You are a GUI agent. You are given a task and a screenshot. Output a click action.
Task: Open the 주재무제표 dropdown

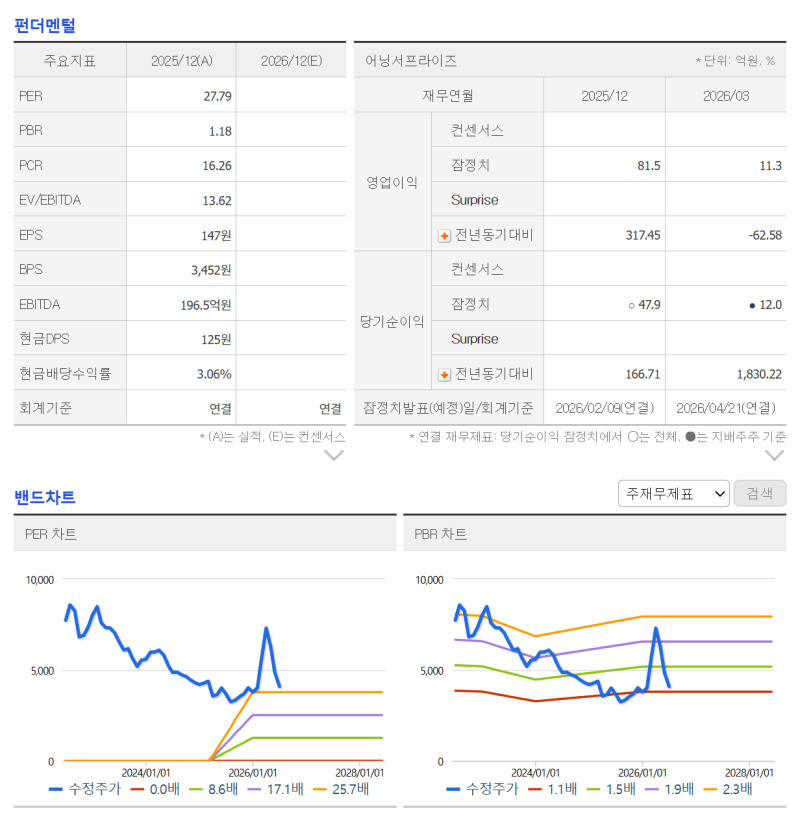[674, 493]
